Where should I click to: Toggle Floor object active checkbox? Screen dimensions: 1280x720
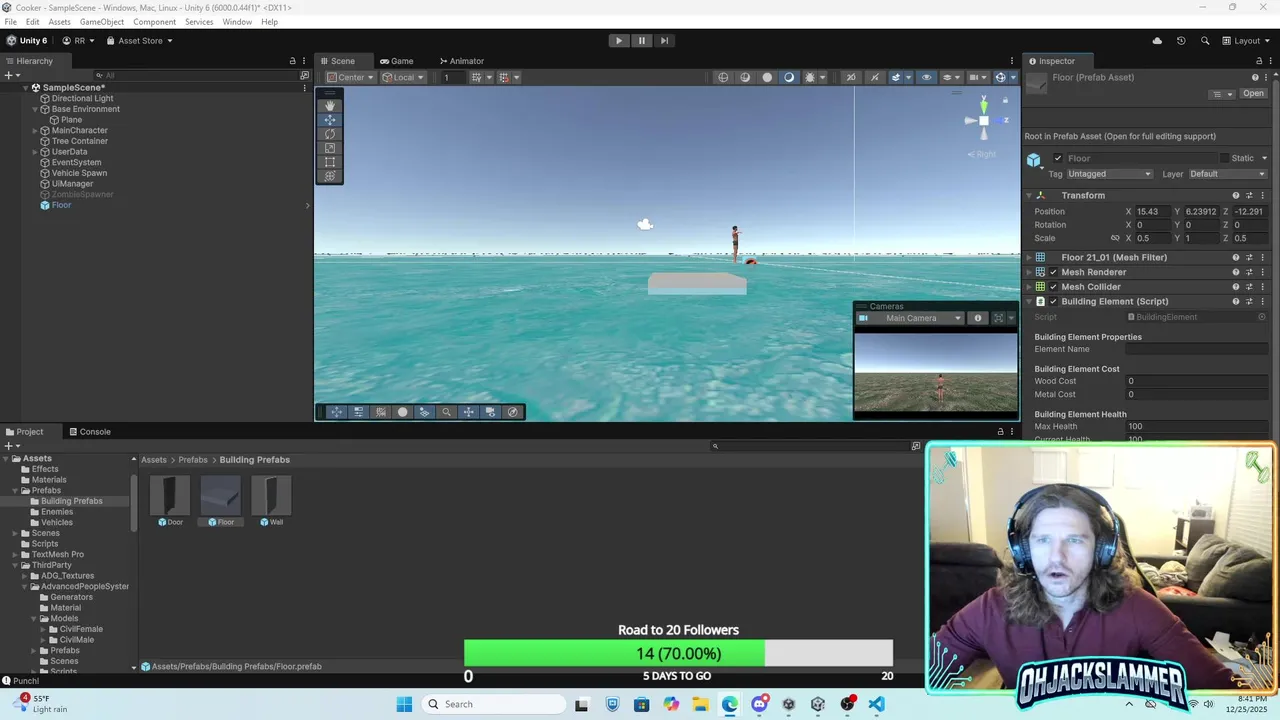1058,158
